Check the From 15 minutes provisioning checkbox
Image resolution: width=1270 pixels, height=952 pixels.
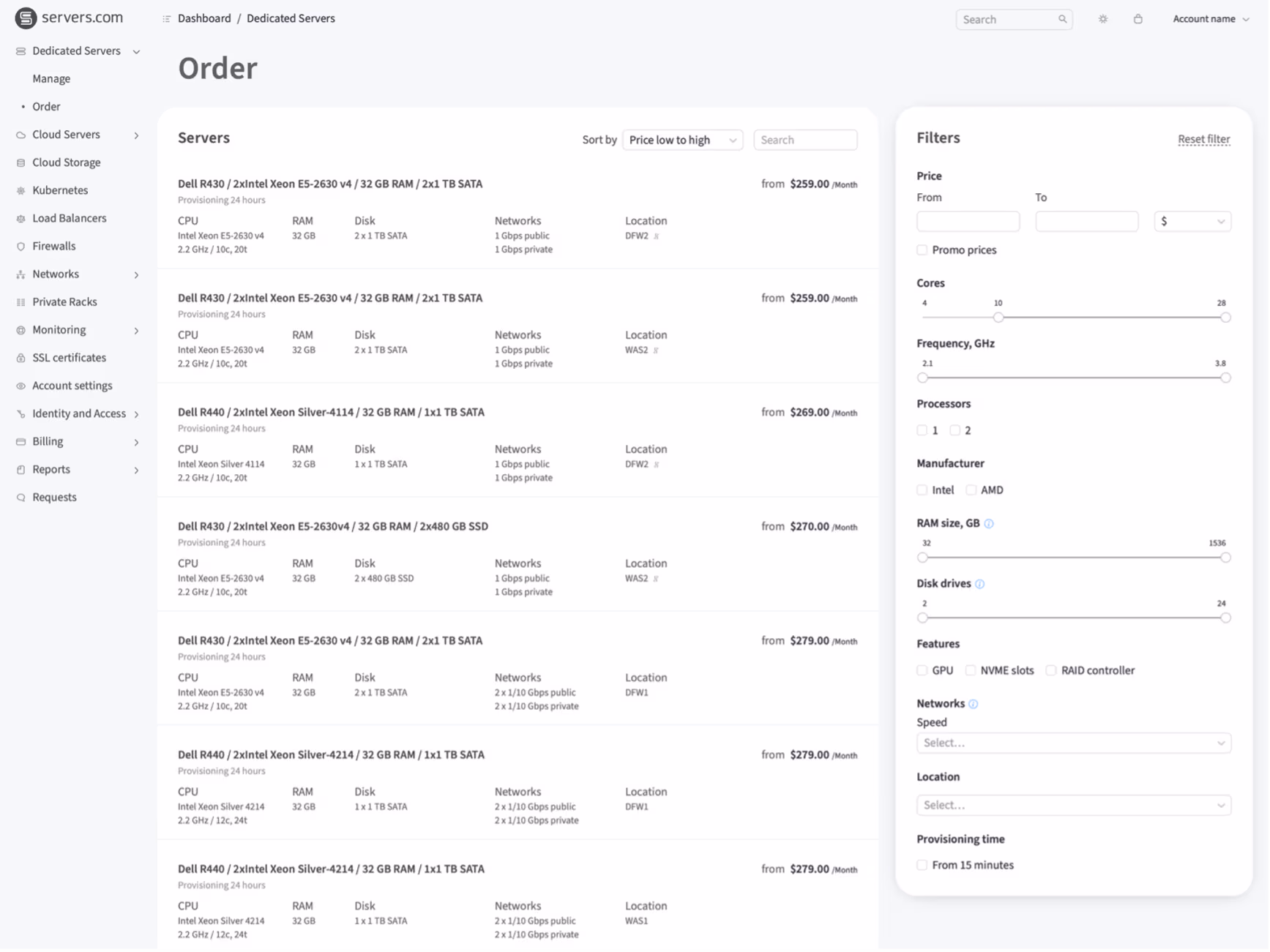click(x=922, y=866)
